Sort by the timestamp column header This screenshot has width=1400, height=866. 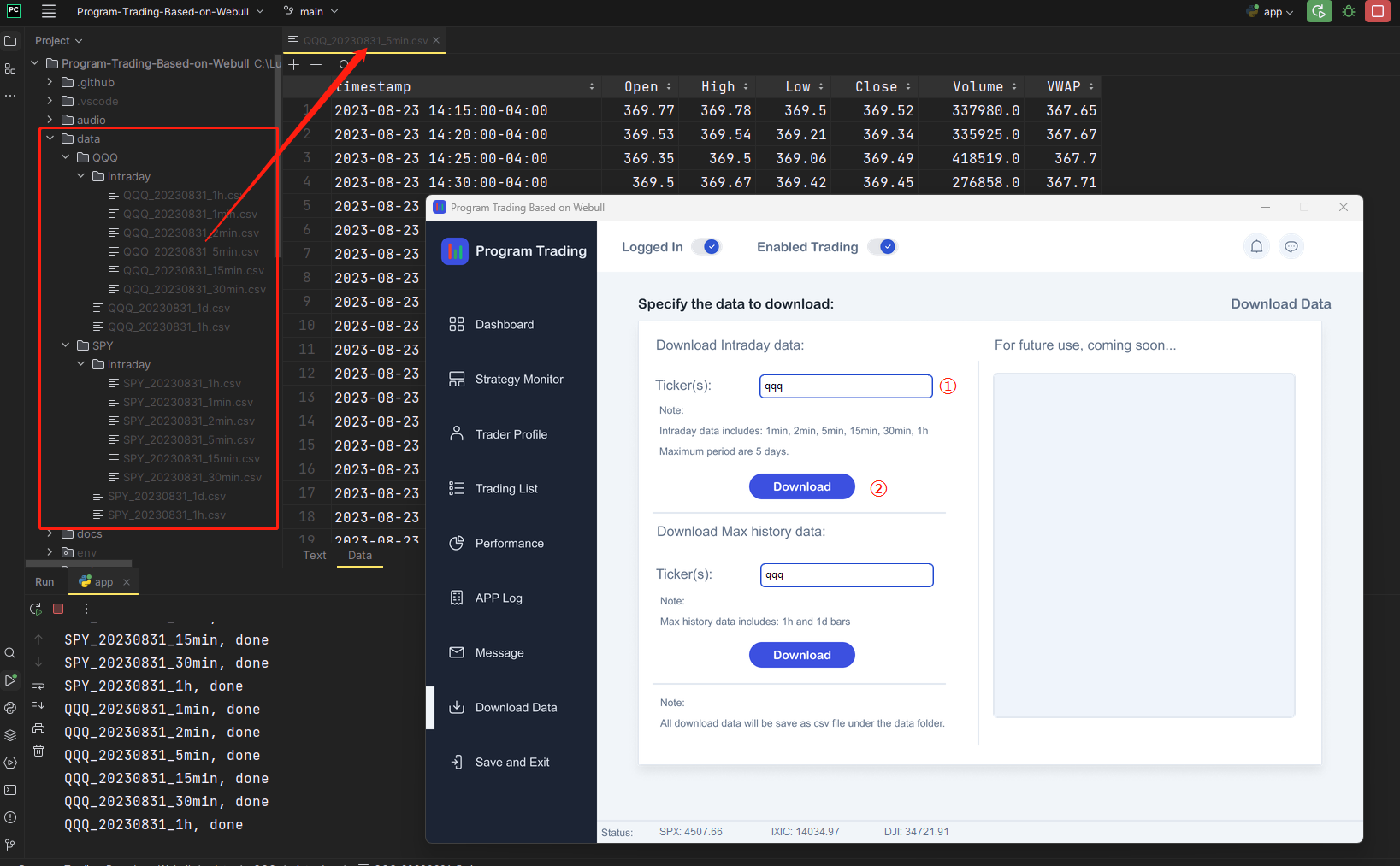(x=465, y=86)
